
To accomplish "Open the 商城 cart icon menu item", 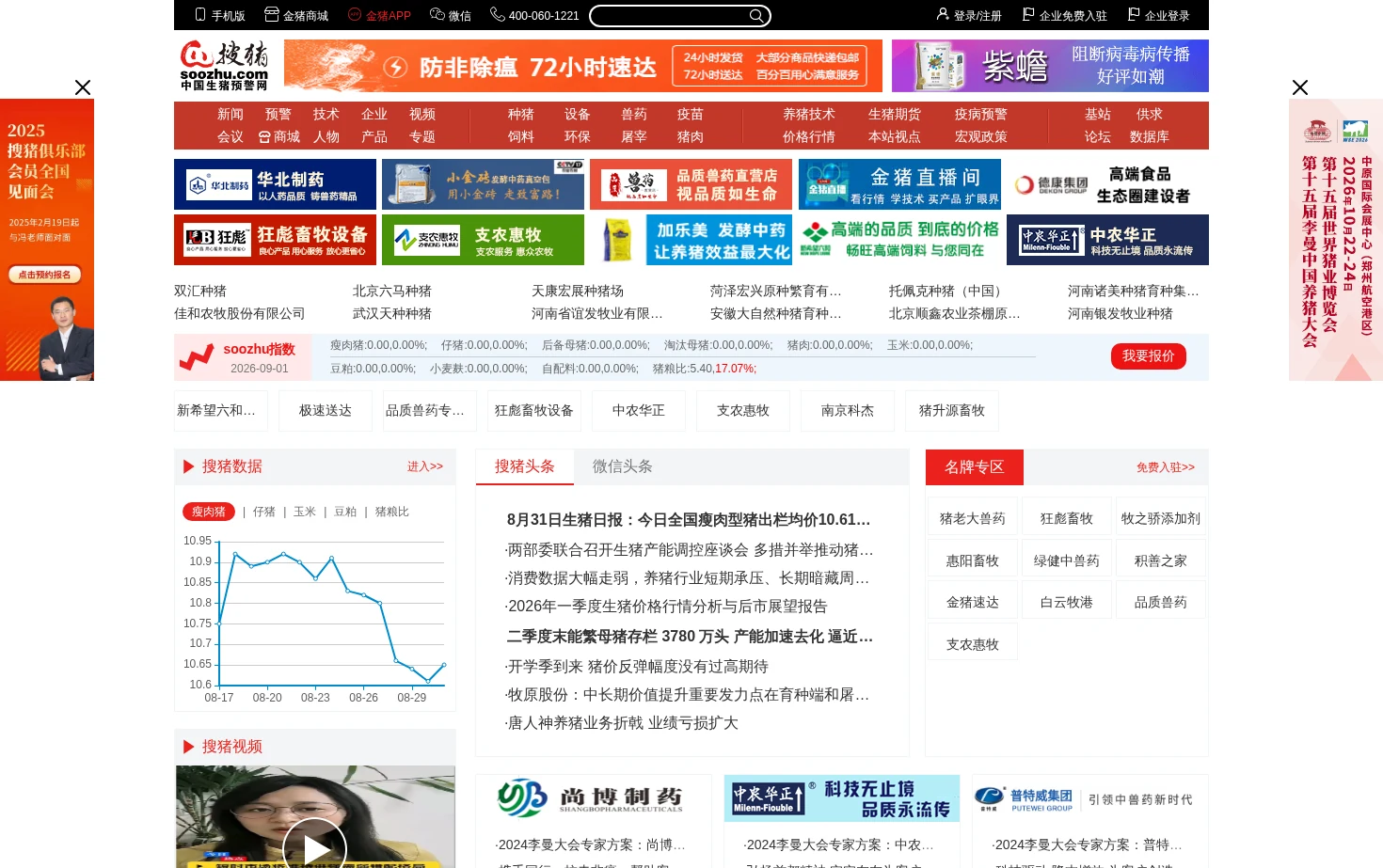I will (x=279, y=136).
